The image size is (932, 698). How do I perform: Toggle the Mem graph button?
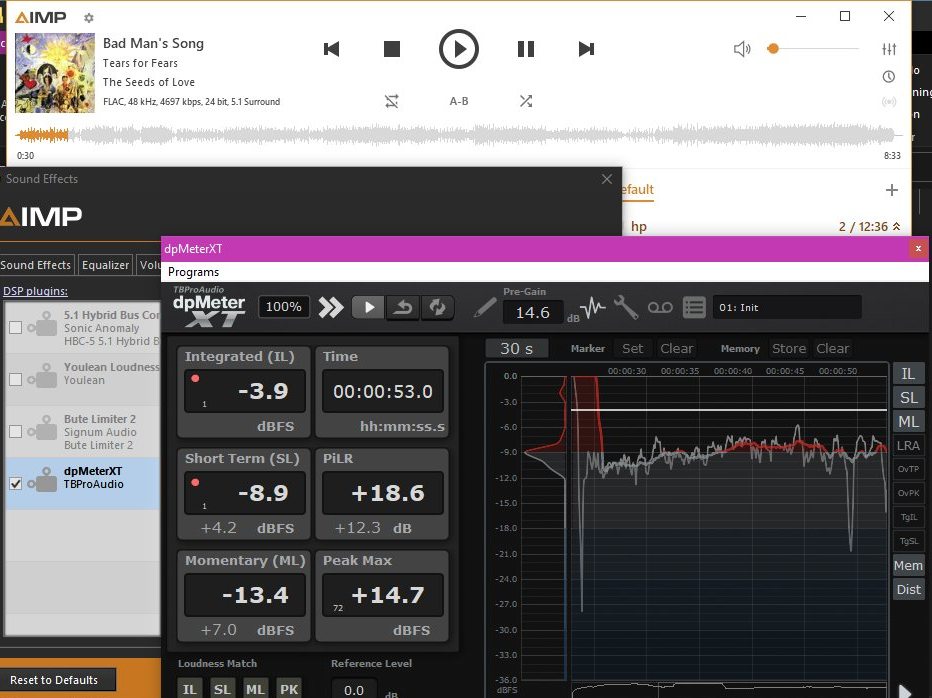[x=908, y=565]
